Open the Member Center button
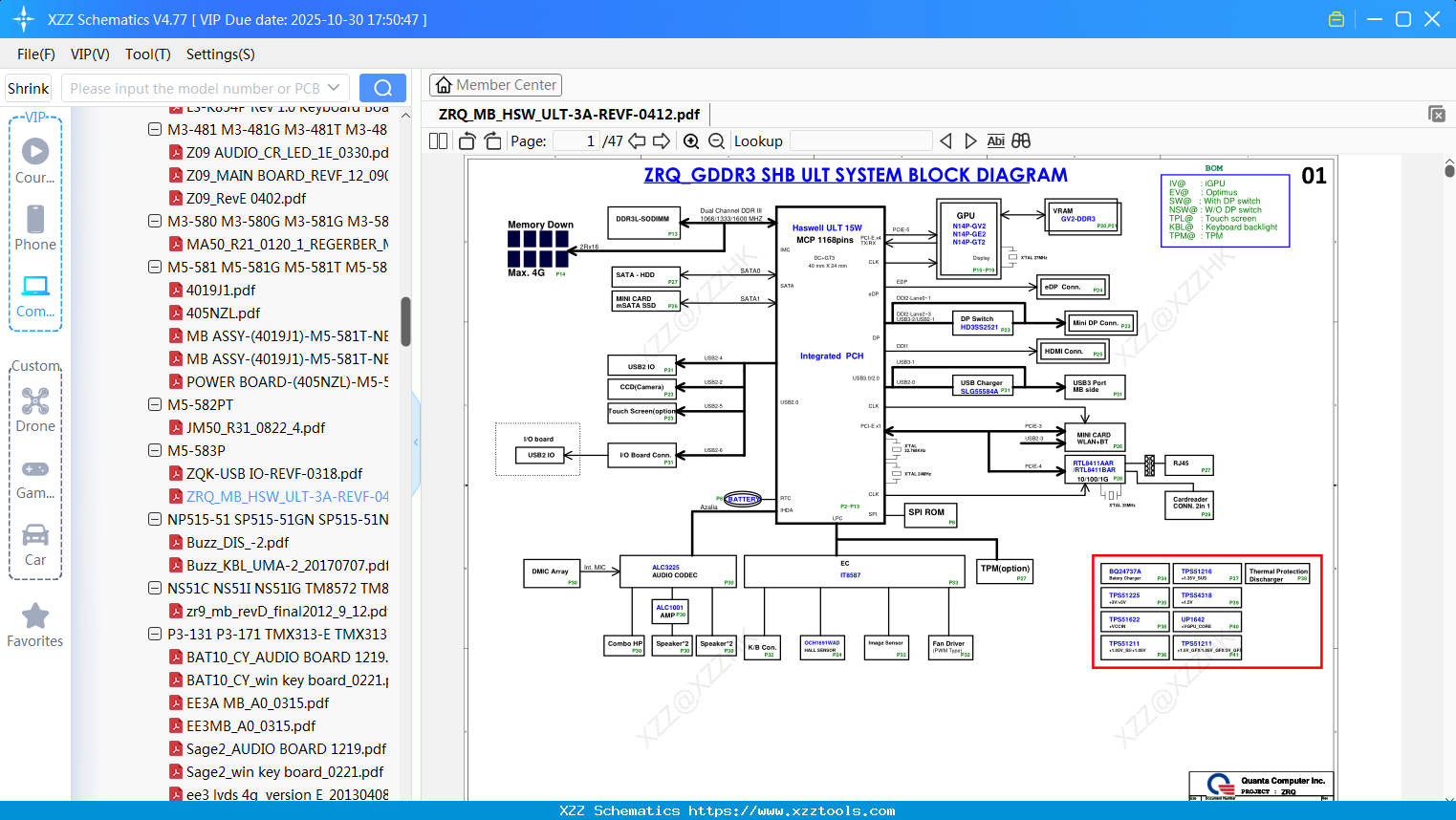The height and width of the screenshot is (820, 1456). point(495,85)
